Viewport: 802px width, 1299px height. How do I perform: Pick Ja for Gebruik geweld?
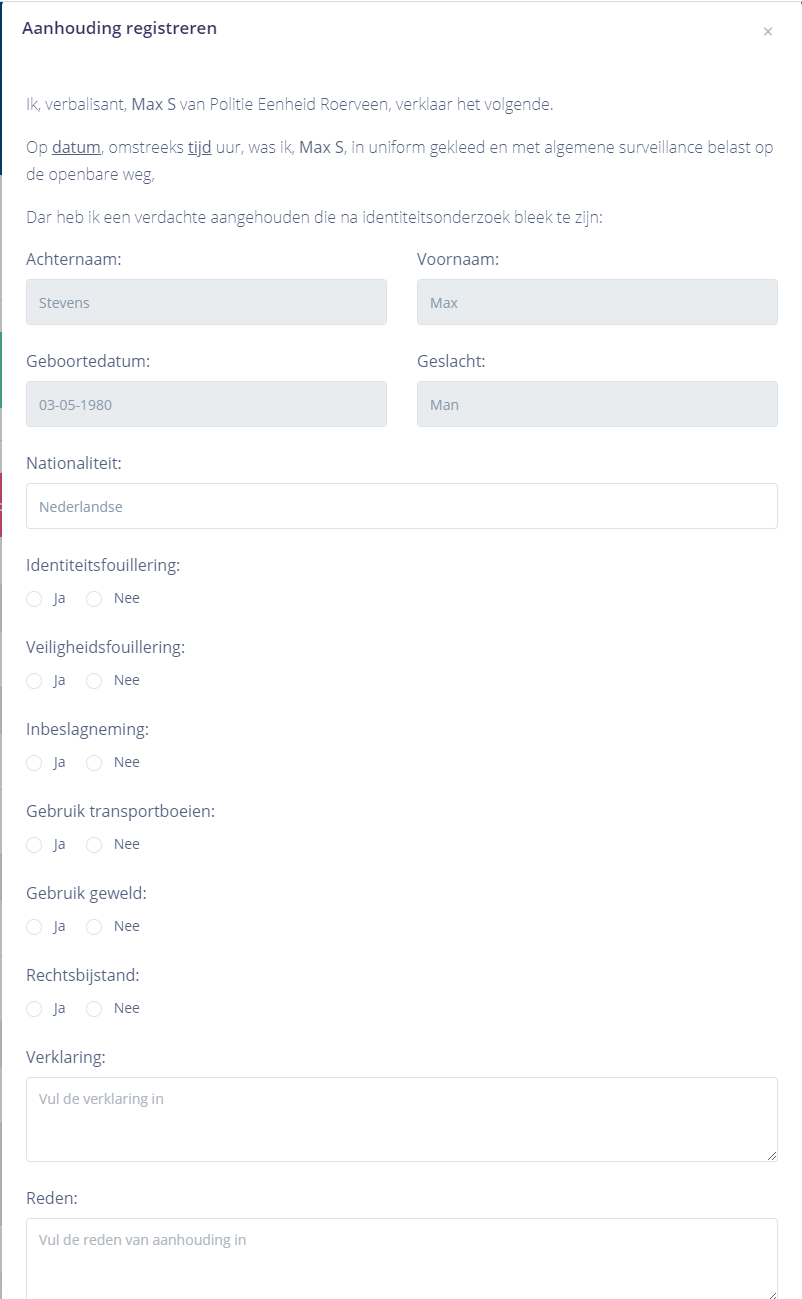(x=34, y=927)
